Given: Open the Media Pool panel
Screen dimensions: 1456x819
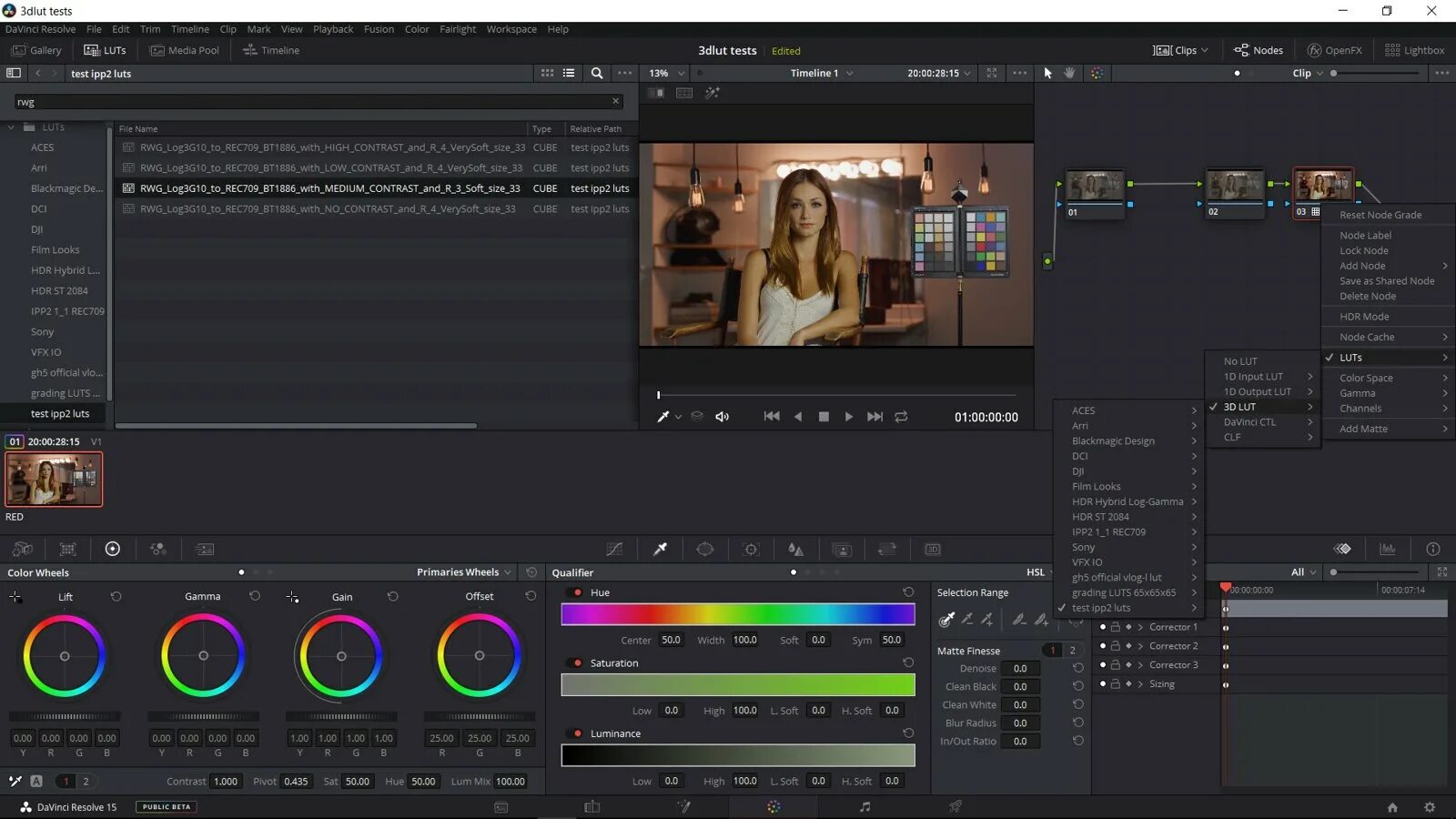Looking at the screenshot, I should (185, 50).
